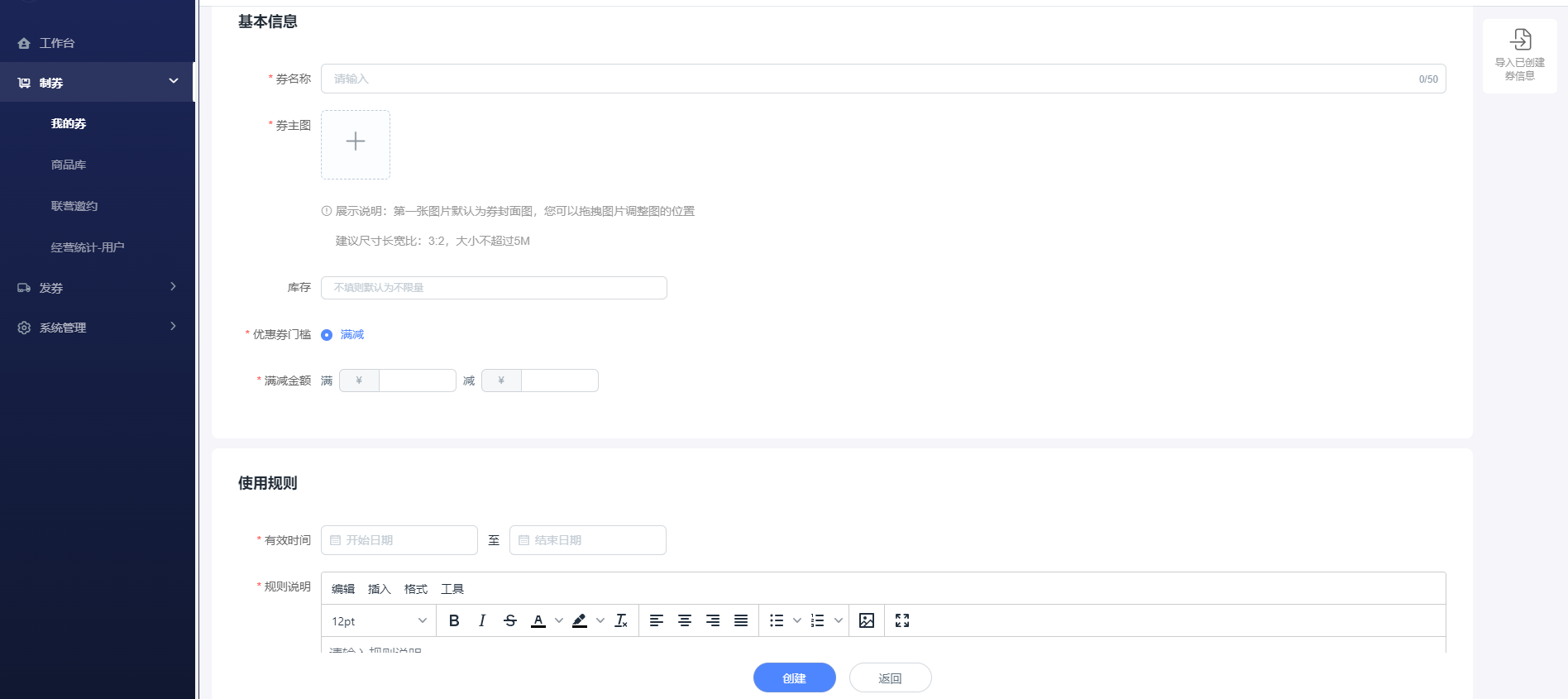Justify text in the editor
The height and width of the screenshot is (699, 1568).
click(741, 620)
